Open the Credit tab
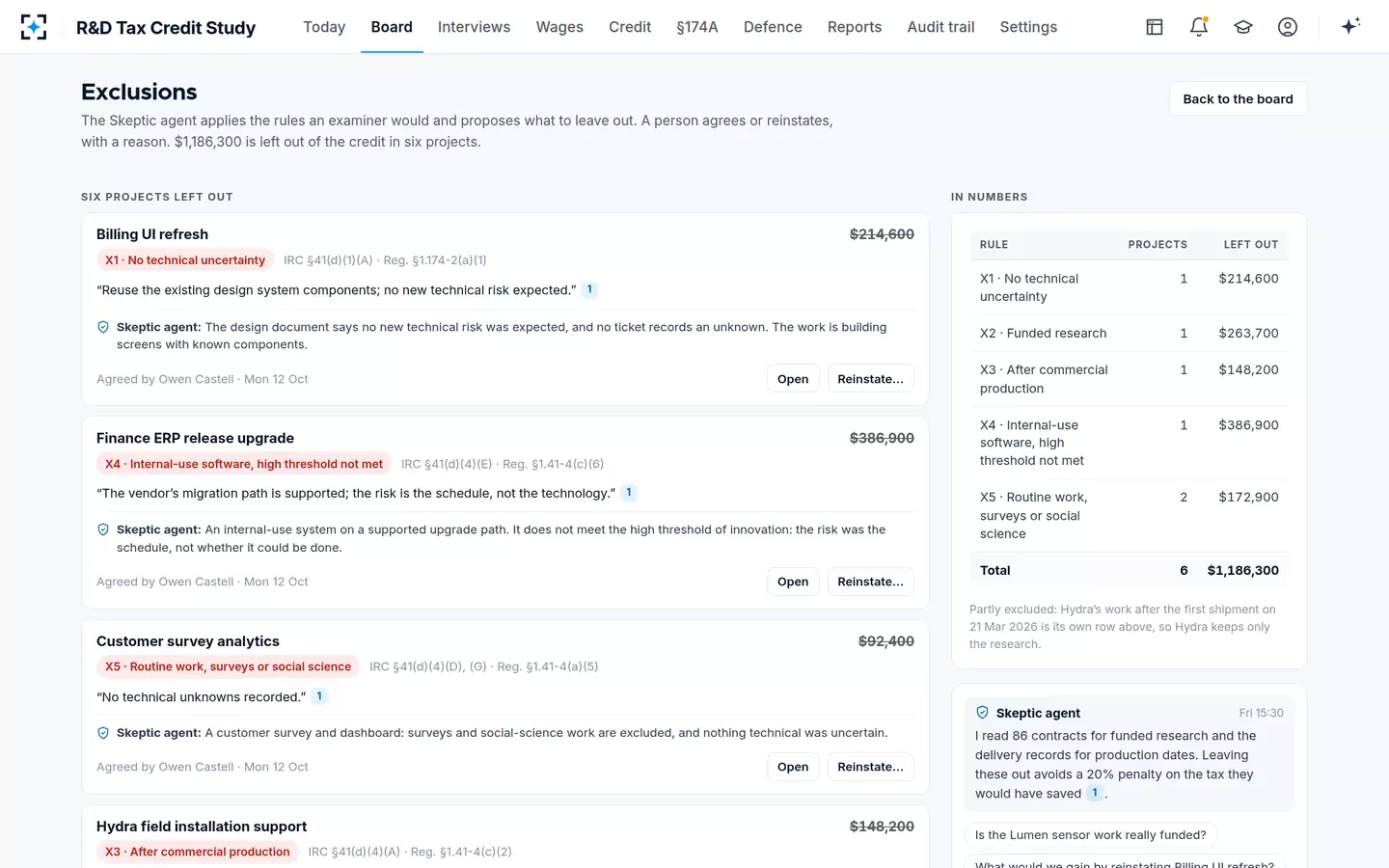This screenshot has height=868, width=1389. click(630, 27)
